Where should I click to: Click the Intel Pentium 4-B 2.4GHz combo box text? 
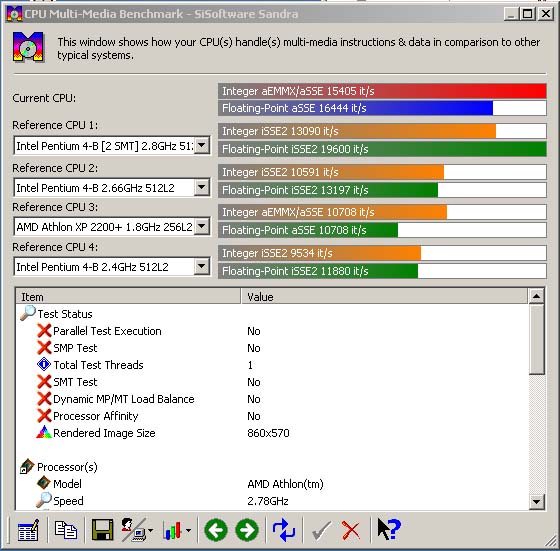point(92,267)
